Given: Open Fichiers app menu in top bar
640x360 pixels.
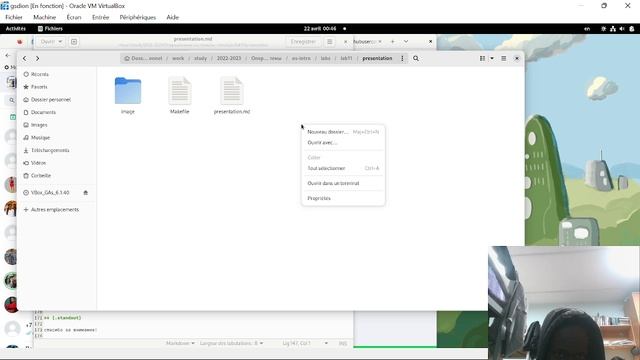Looking at the screenshot, I should point(50,29).
